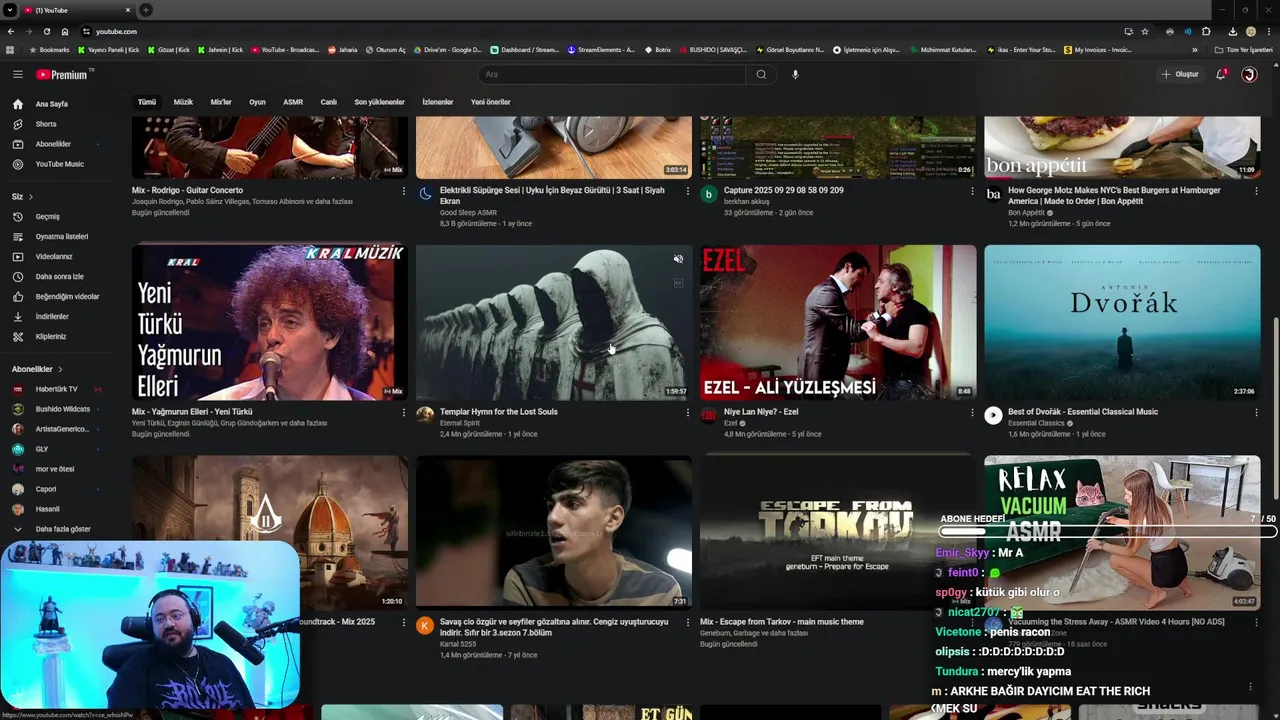Open more options for Best of Dvořák video
The height and width of the screenshot is (720, 1280).
pyautogui.click(x=1256, y=412)
